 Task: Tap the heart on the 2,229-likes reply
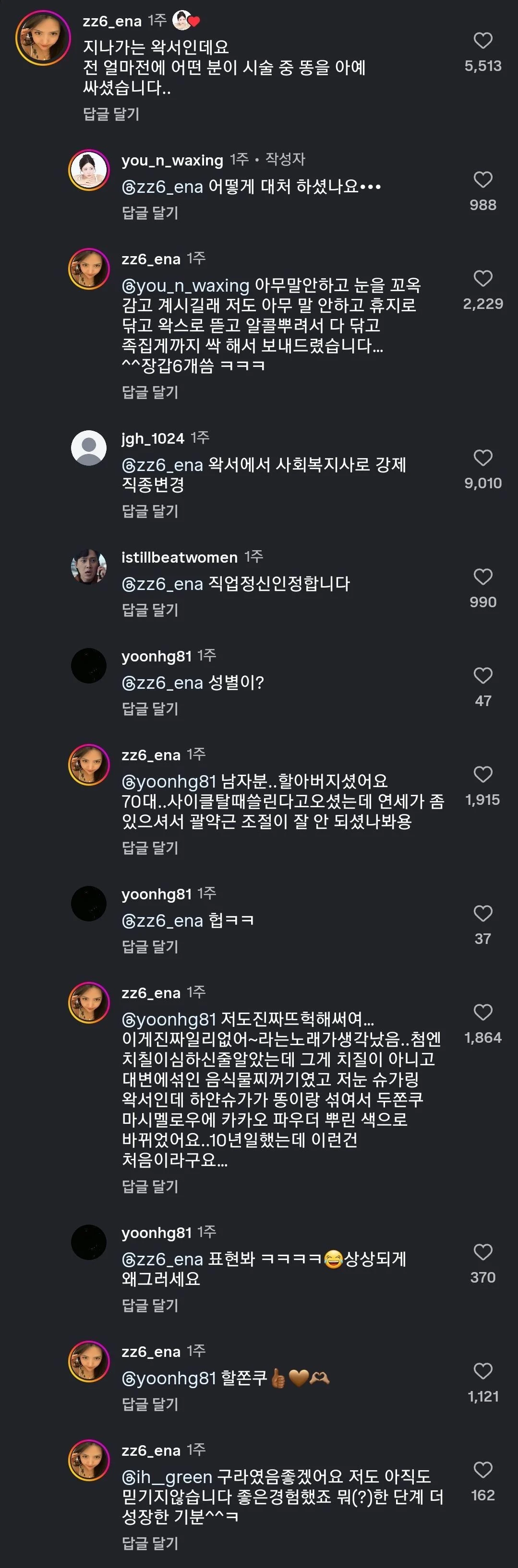(482, 278)
